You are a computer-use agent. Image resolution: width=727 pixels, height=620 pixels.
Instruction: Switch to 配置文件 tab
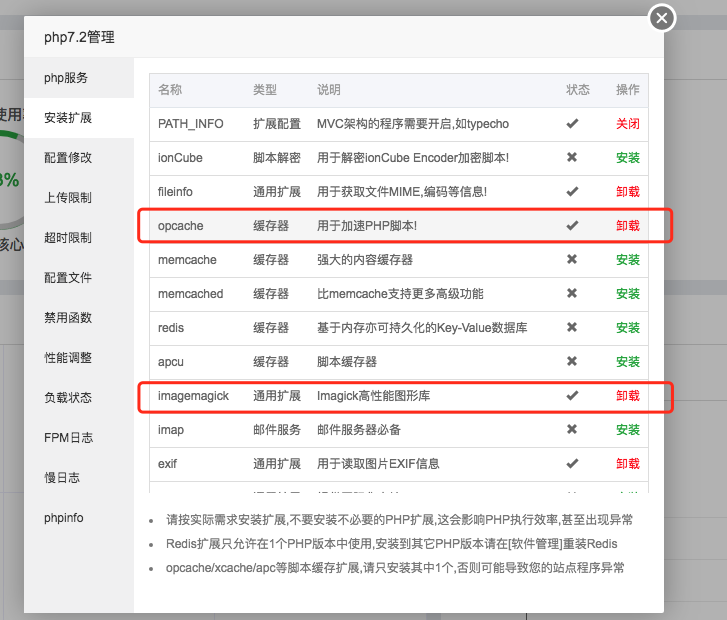(79, 277)
